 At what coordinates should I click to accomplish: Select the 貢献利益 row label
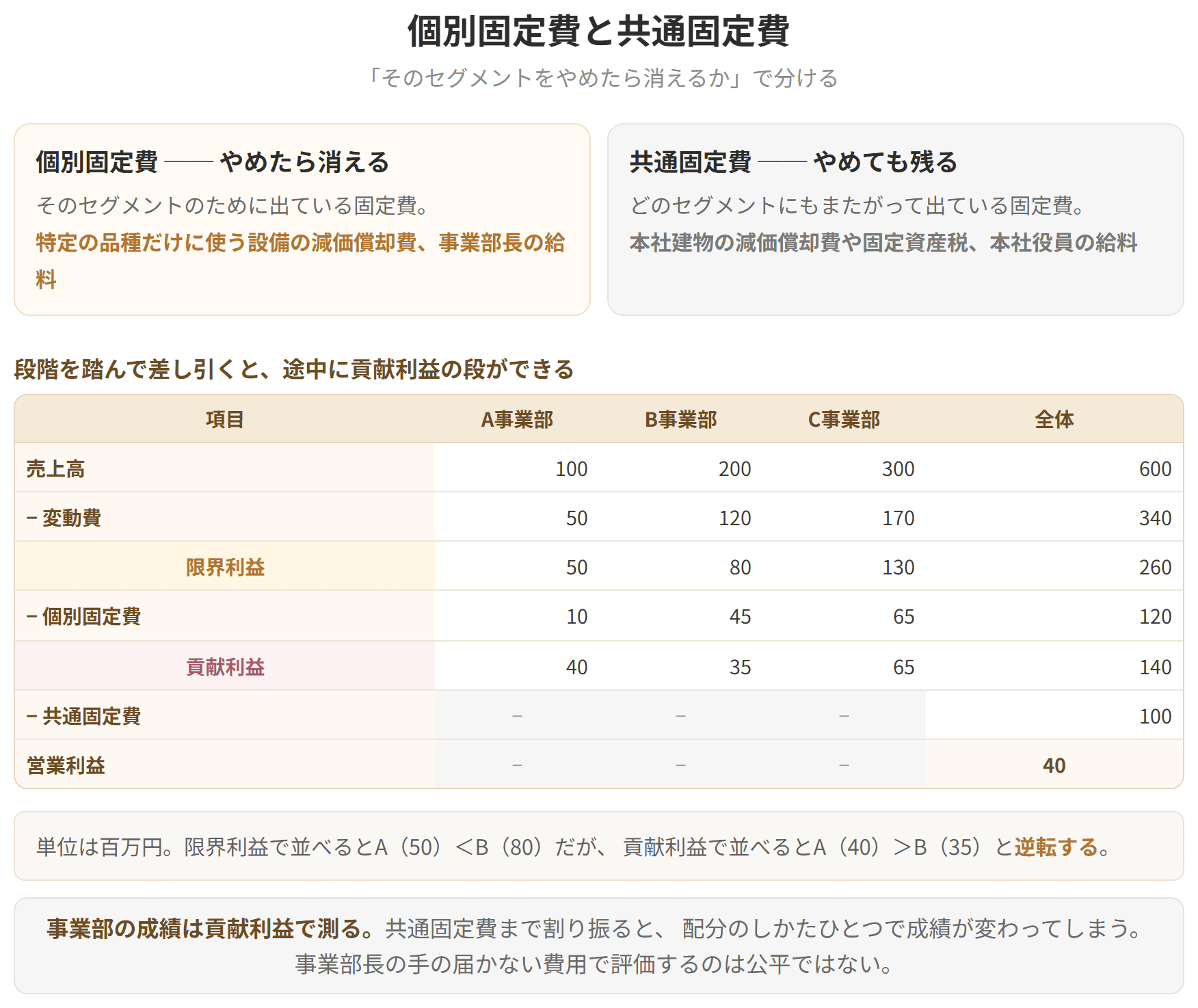pyautogui.click(x=225, y=667)
